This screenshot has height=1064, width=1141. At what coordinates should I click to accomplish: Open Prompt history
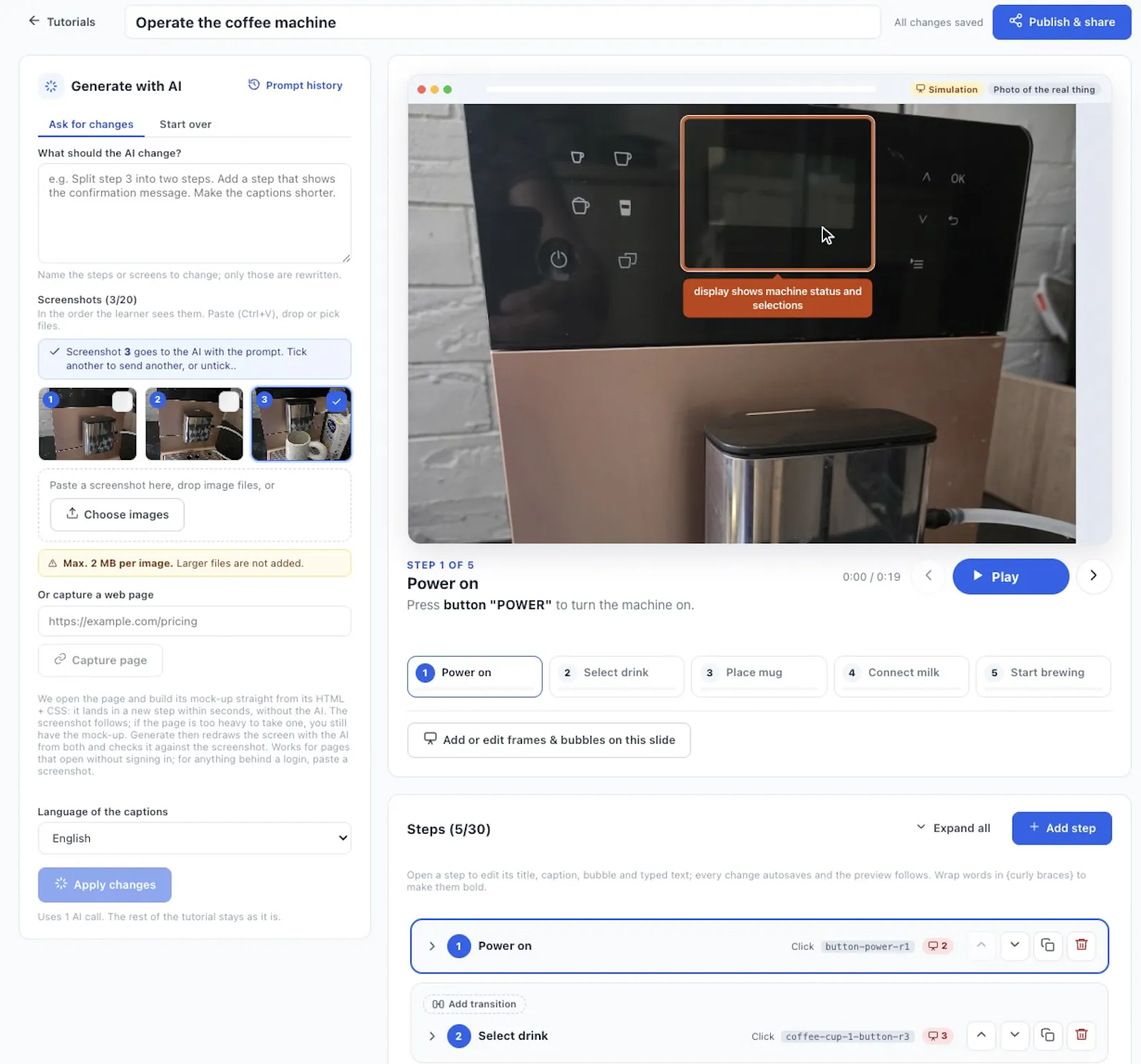click(295, 85)
